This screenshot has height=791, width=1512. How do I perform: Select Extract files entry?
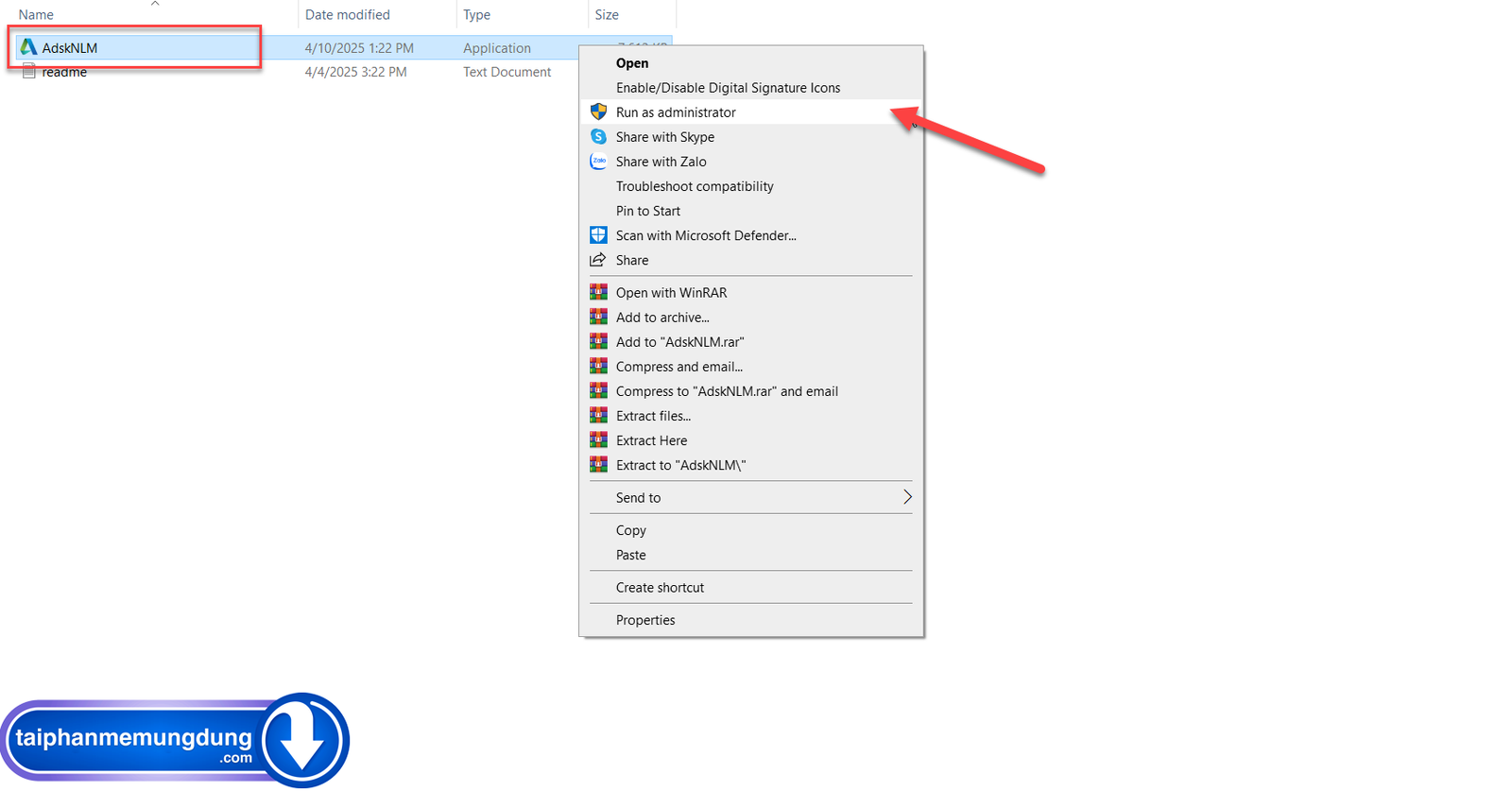(751, 416)
